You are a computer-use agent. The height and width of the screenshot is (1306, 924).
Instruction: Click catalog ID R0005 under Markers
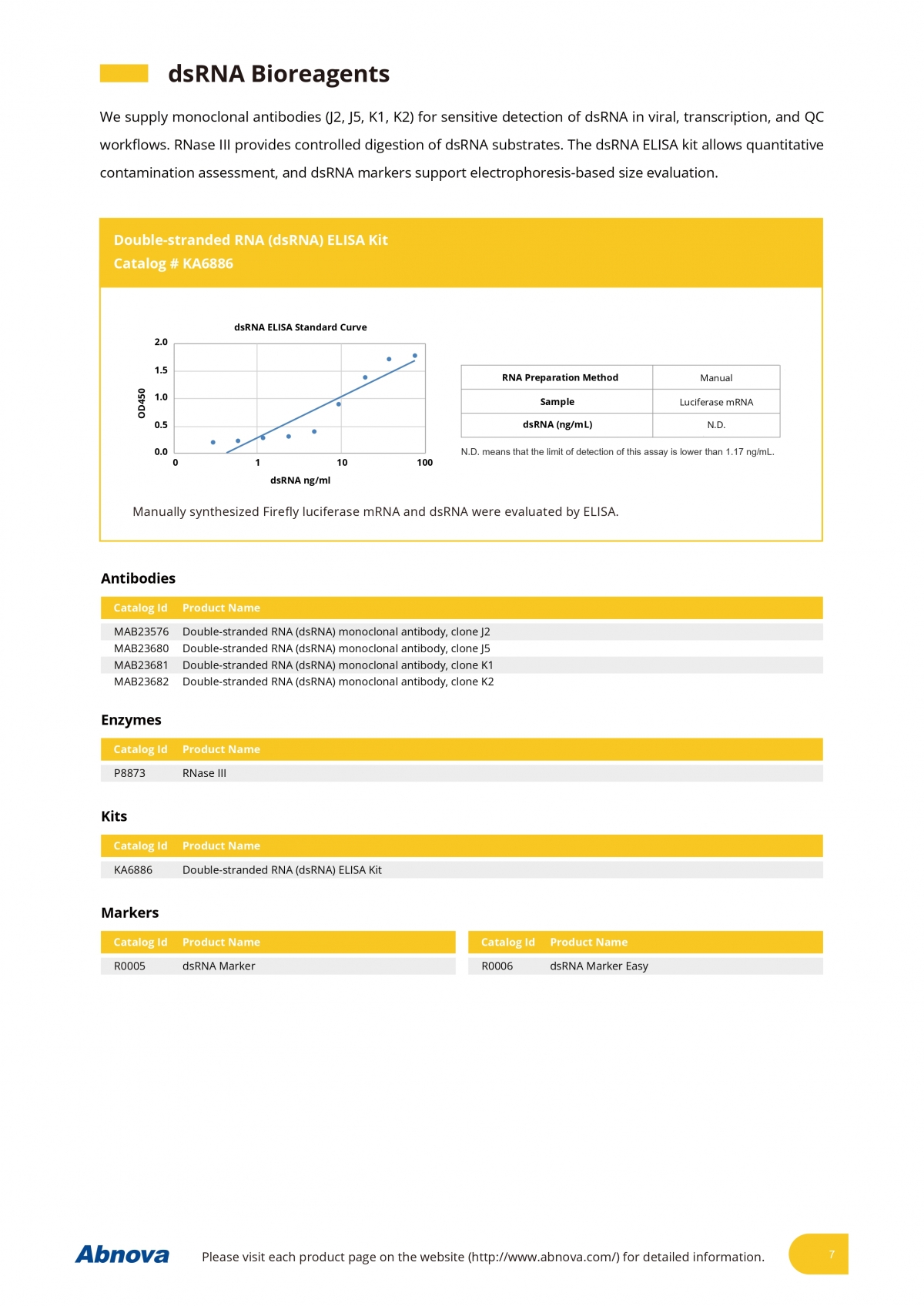coord(129,966)
